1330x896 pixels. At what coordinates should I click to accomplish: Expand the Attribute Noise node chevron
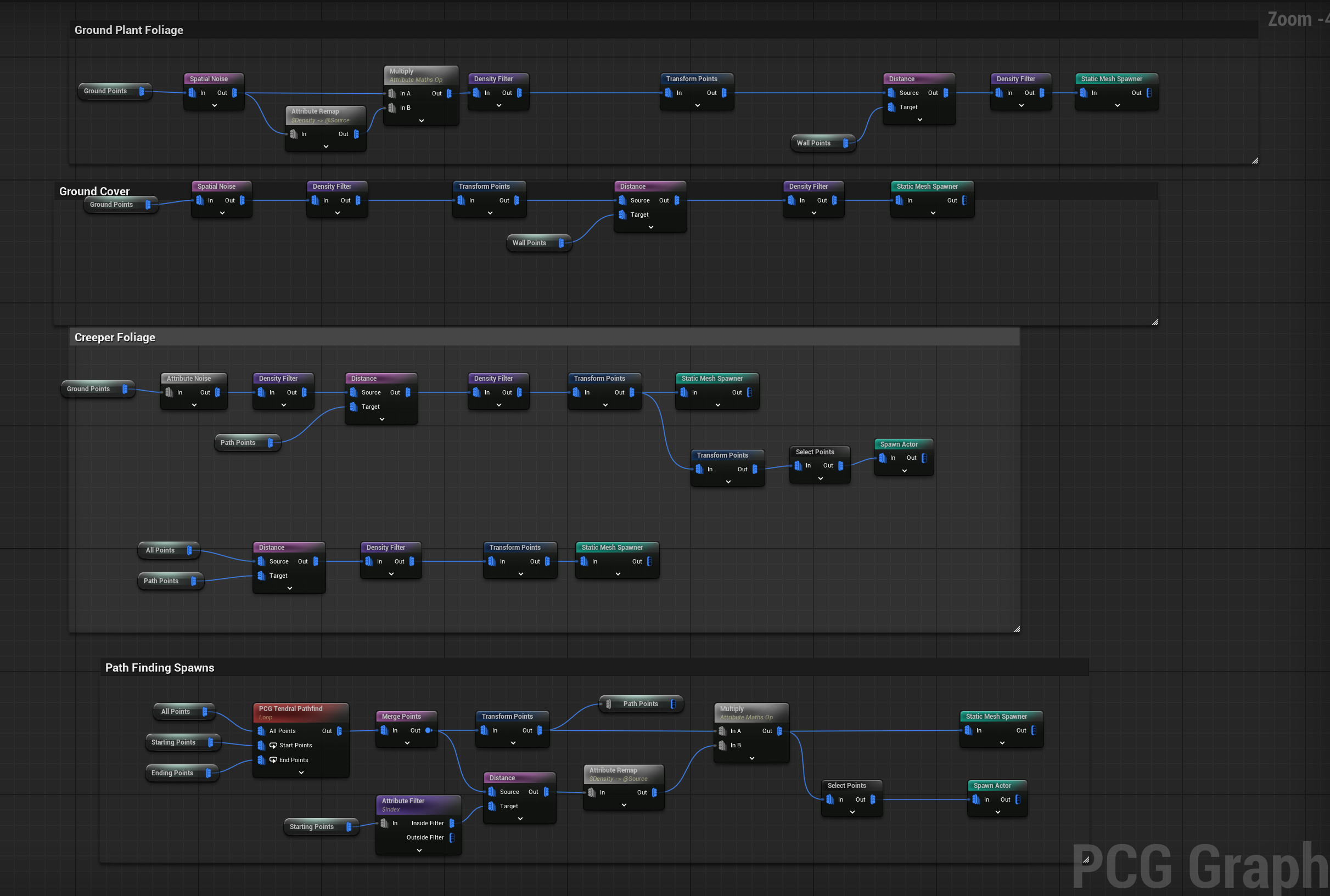point(194,405)
